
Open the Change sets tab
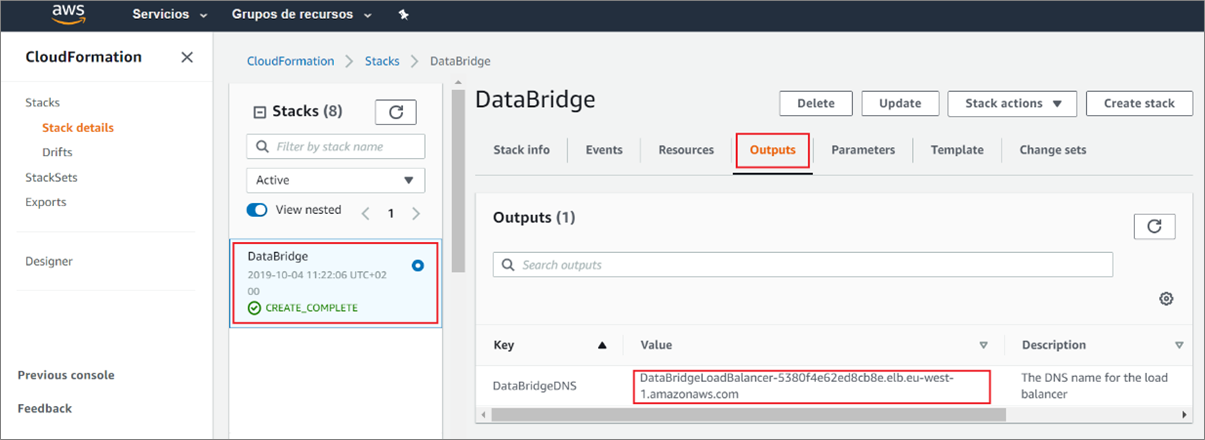pyautogui.click(x=1053, y=150)
